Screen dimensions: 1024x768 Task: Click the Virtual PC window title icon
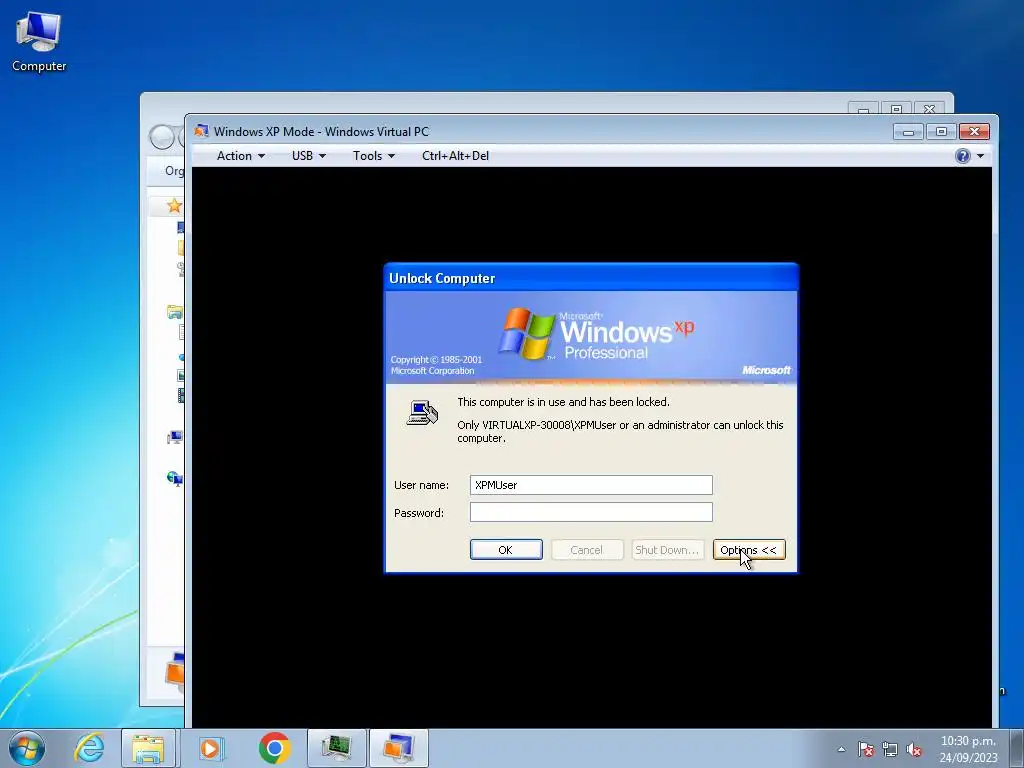click(x=201, y=131)
